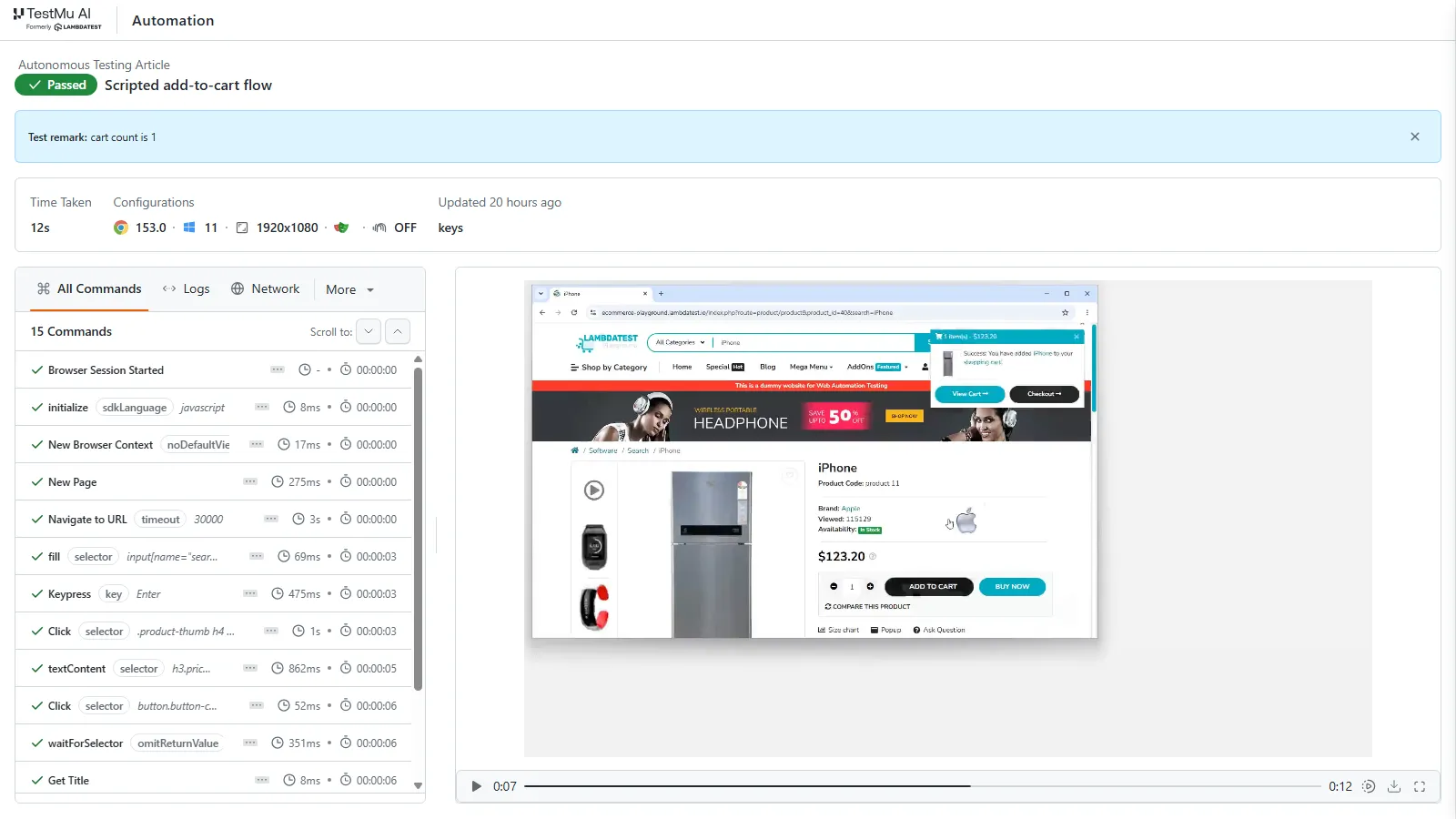This screenshot has width=1456, height=819.
Task: Click the 'Scripted add-to-cart flow' test title
Action: 188,85
